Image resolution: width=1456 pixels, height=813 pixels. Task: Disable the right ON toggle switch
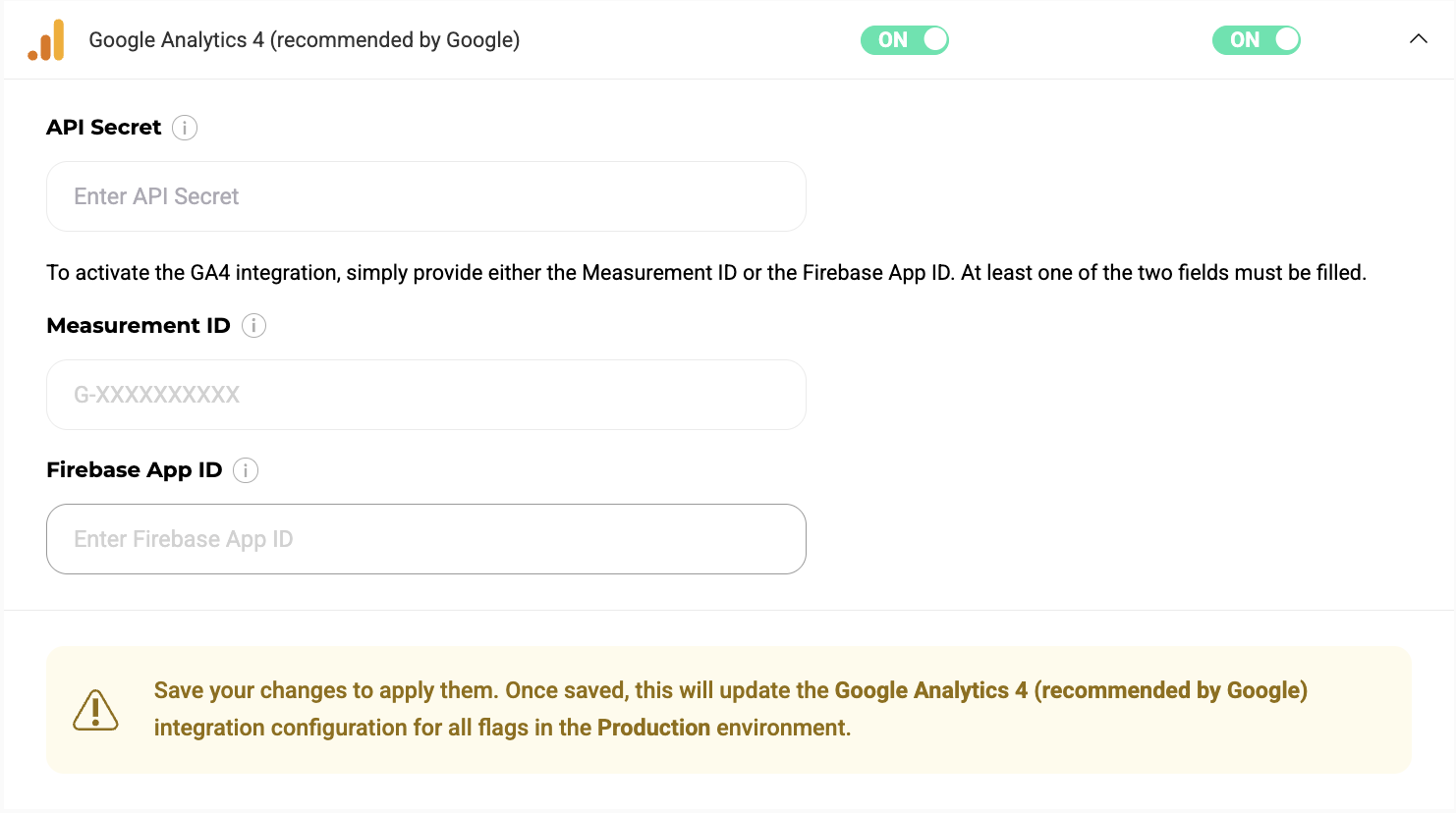[x=1256, y=40]
